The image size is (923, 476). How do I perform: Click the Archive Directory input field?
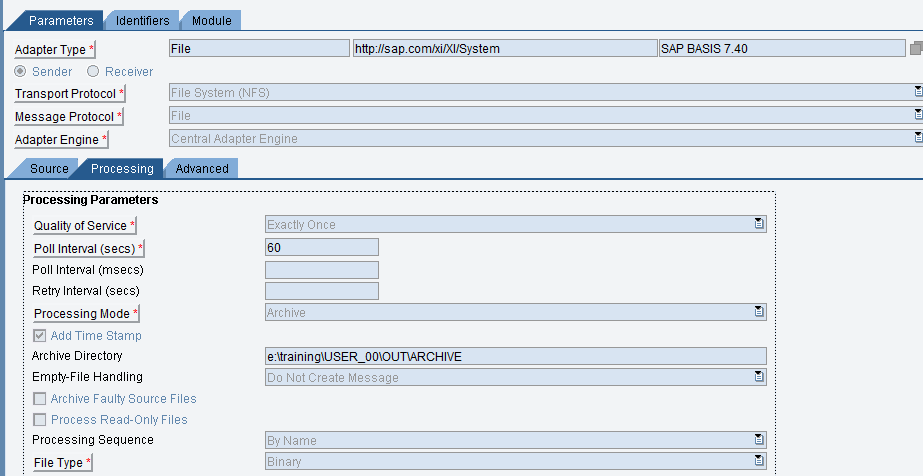[516, 356]
